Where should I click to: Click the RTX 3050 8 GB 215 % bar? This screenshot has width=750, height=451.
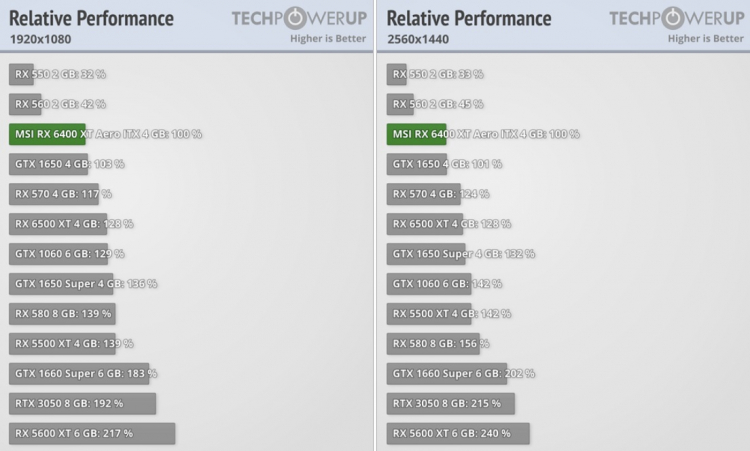(x=451, y=403)
